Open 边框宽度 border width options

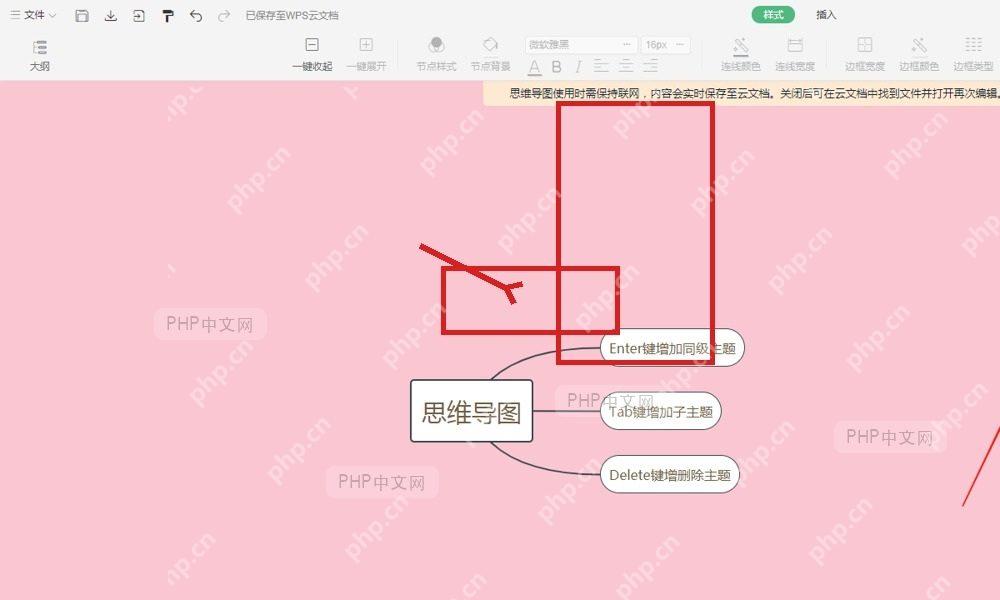(x=865, y=54)
